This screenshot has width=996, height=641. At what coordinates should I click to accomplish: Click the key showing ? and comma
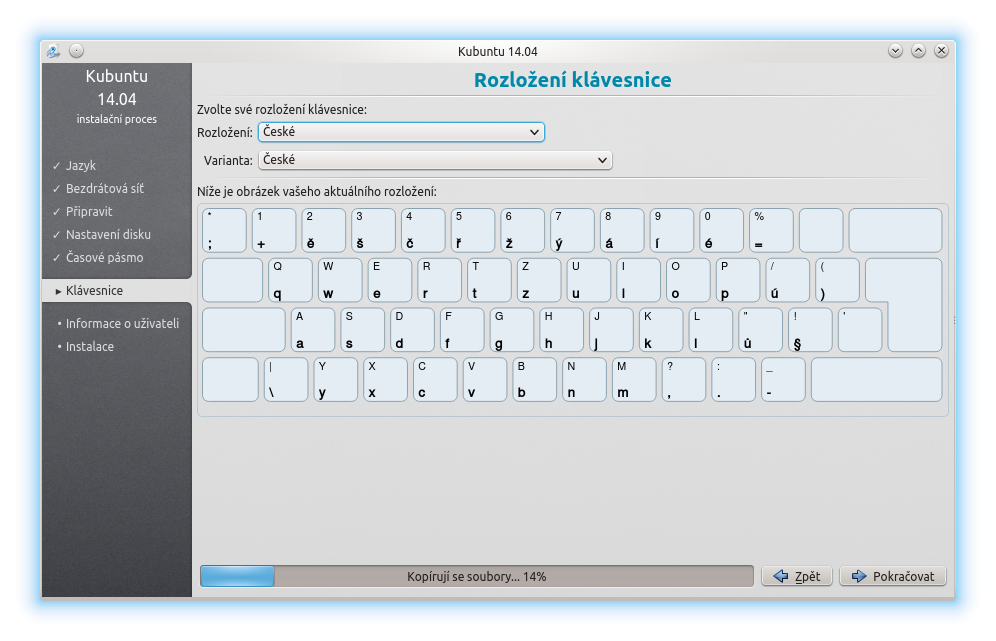tap(683, 379)
